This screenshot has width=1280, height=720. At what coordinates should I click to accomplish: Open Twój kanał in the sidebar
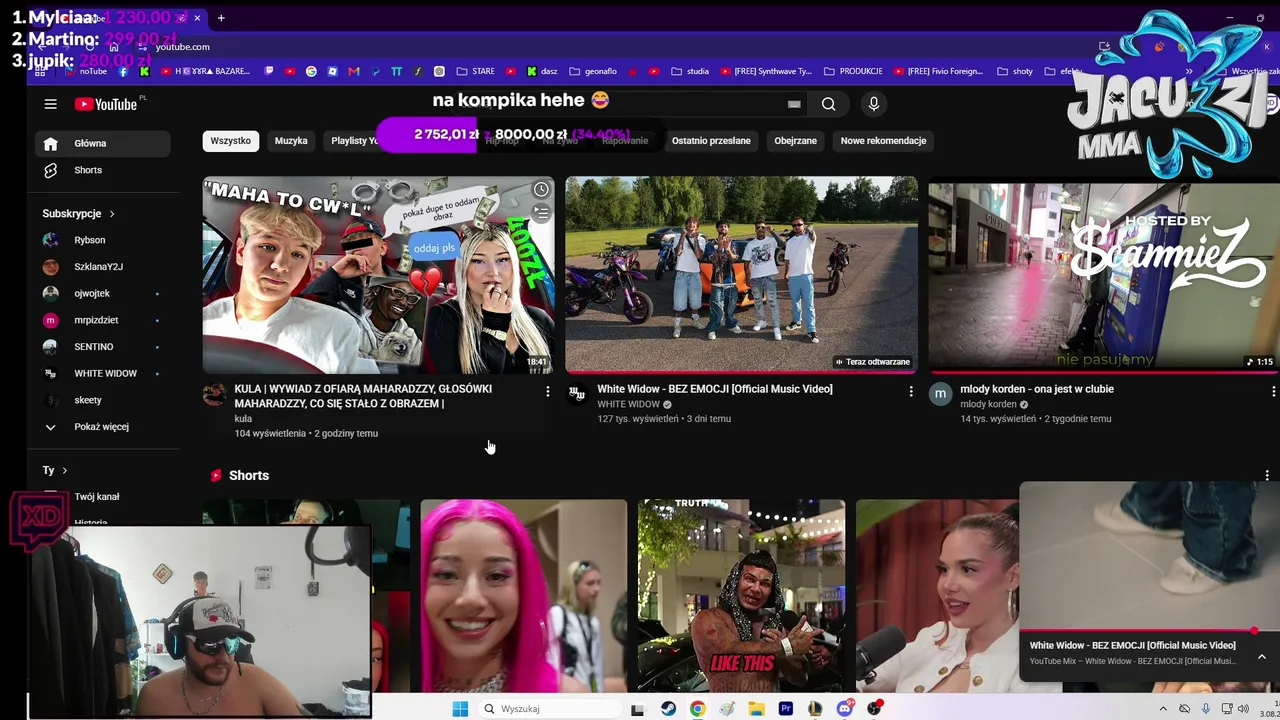pyautogui.click(x=102, y=497)
